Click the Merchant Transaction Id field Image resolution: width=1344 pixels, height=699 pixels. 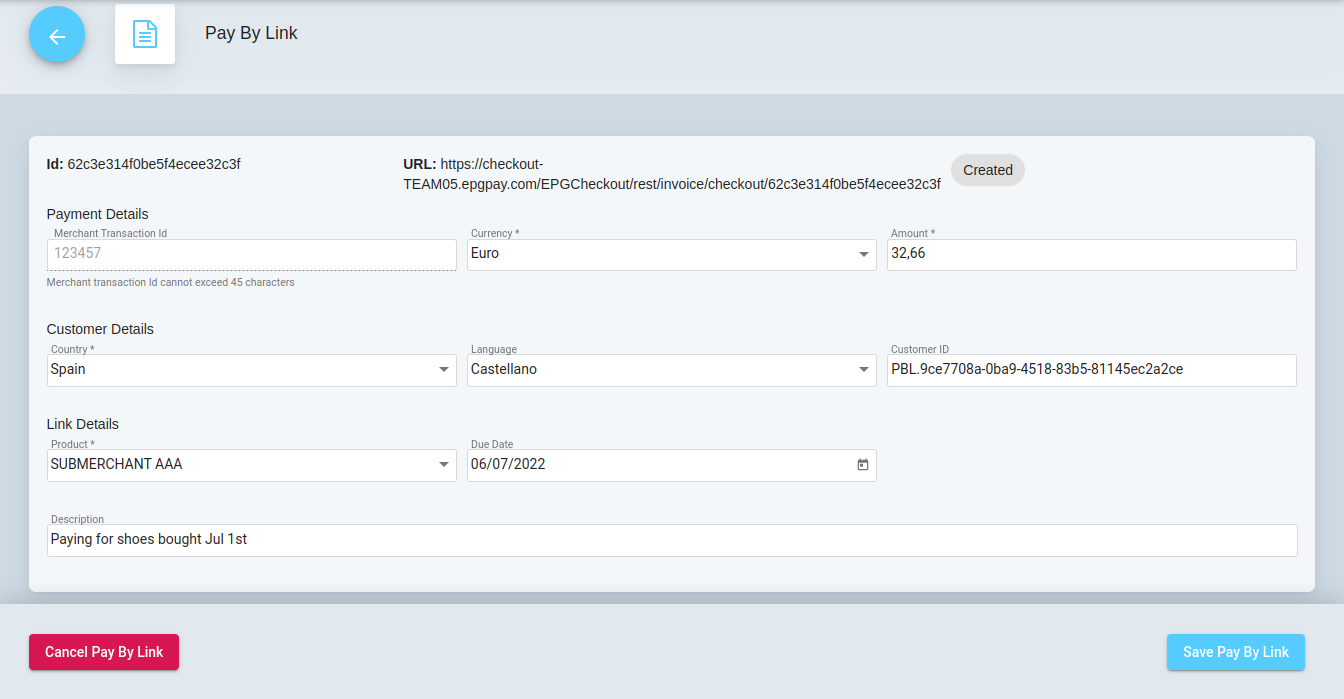tap(250, 254)
